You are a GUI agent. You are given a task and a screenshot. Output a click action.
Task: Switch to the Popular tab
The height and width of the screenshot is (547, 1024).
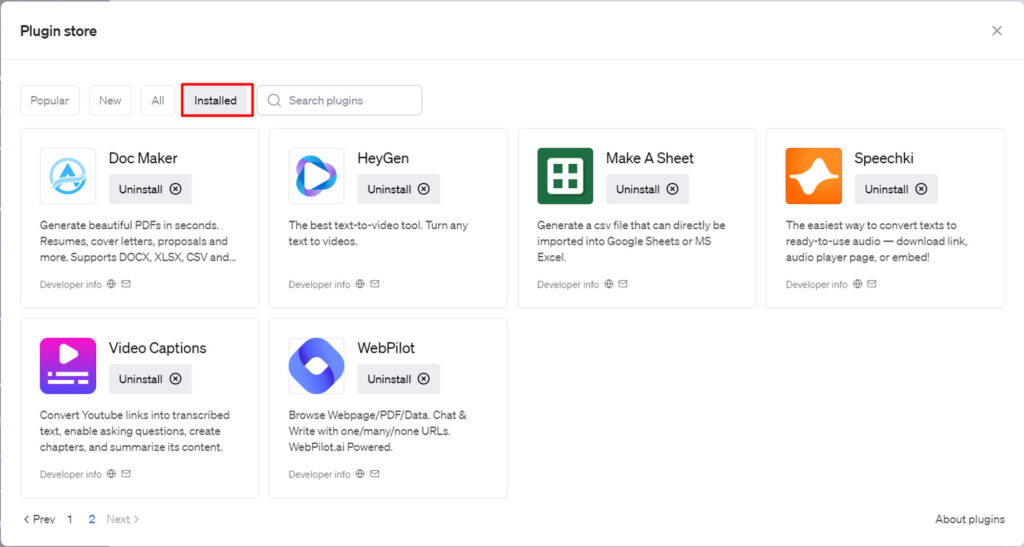coord(50,100)
